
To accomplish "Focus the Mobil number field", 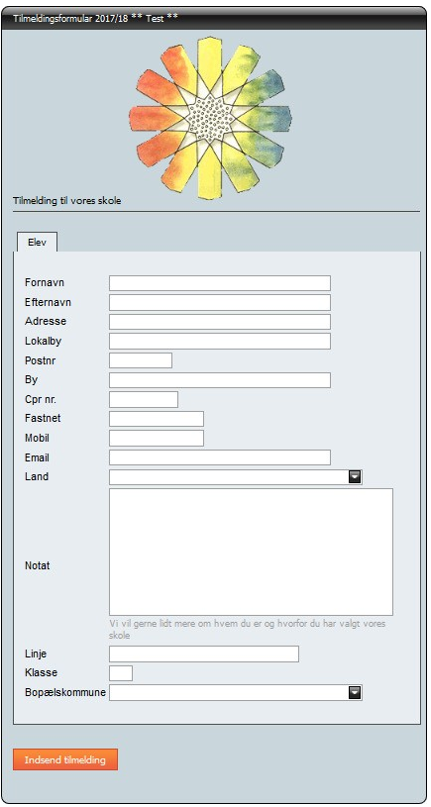I will (157, 438).
